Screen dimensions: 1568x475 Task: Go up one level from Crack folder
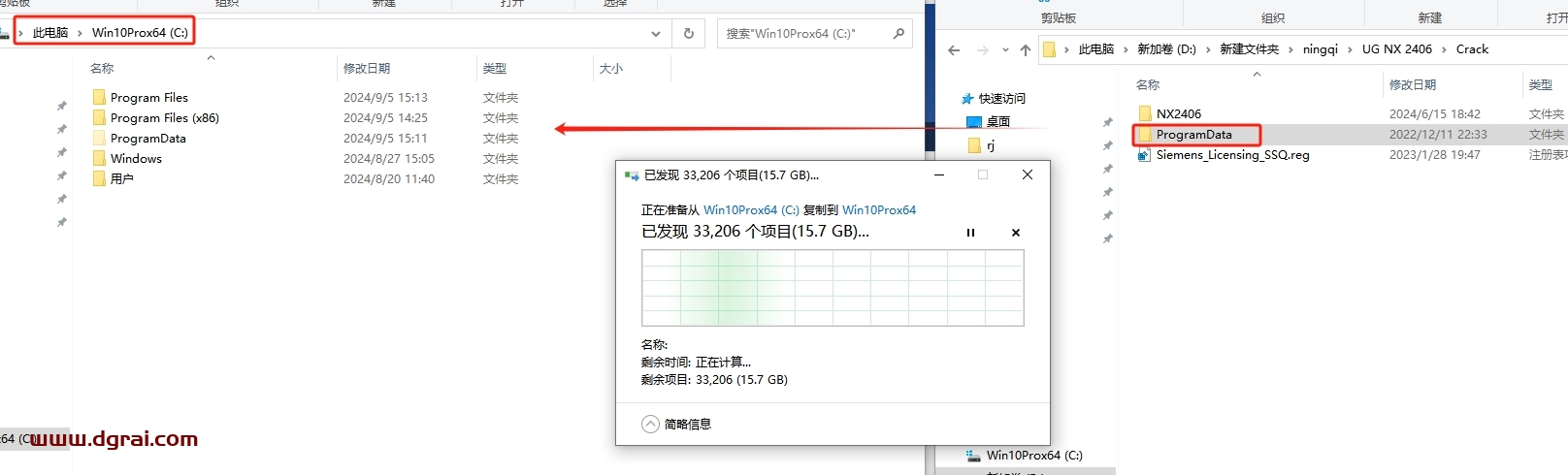point(1025,49)
